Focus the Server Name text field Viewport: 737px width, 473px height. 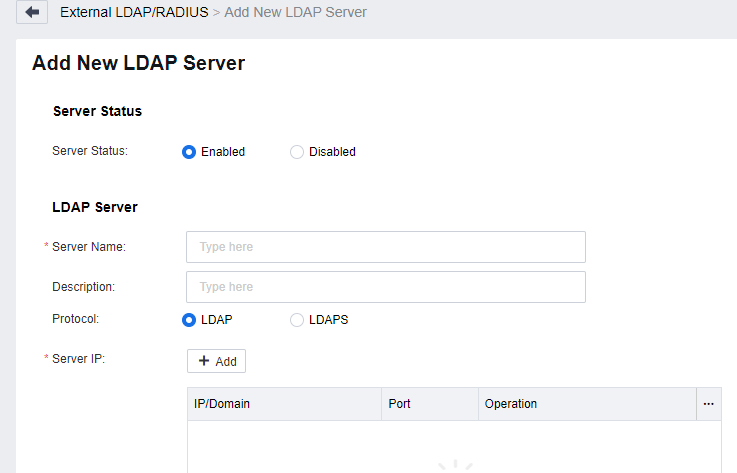(x=385, y=247)
